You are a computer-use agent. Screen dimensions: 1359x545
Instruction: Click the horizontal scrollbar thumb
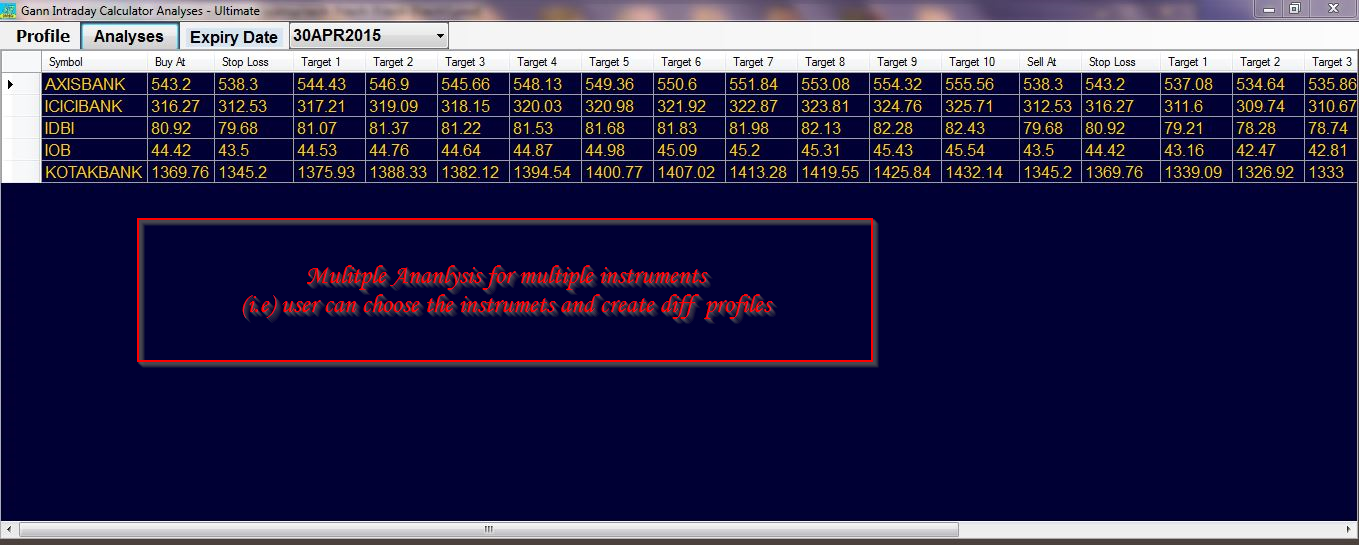489,529
